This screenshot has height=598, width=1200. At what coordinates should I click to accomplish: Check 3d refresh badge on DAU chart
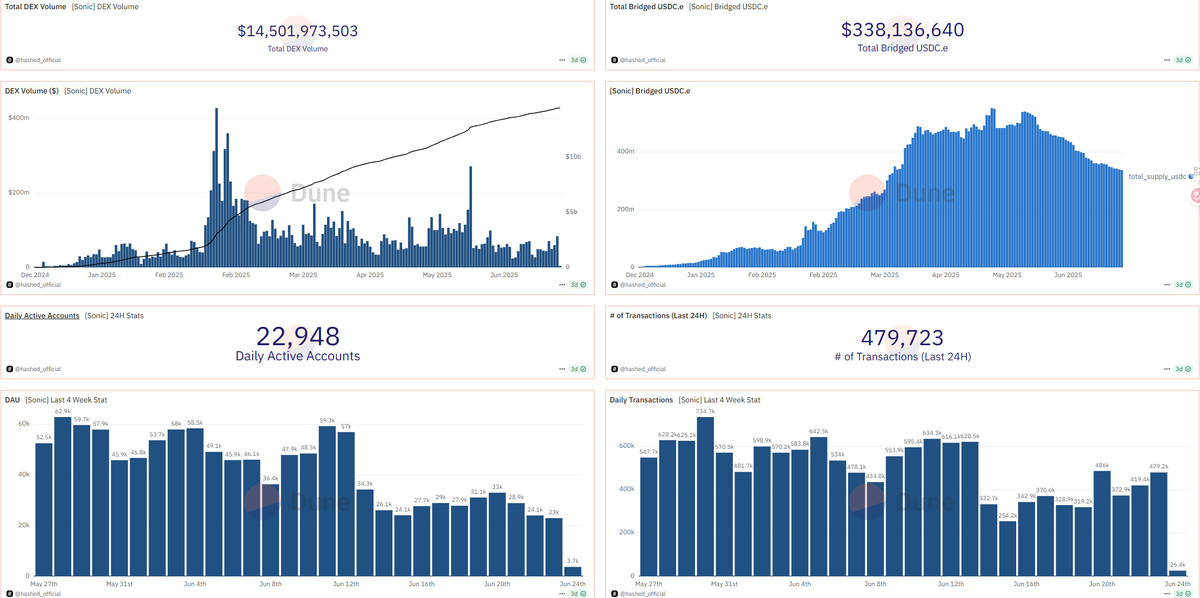(x=579, y=593)
